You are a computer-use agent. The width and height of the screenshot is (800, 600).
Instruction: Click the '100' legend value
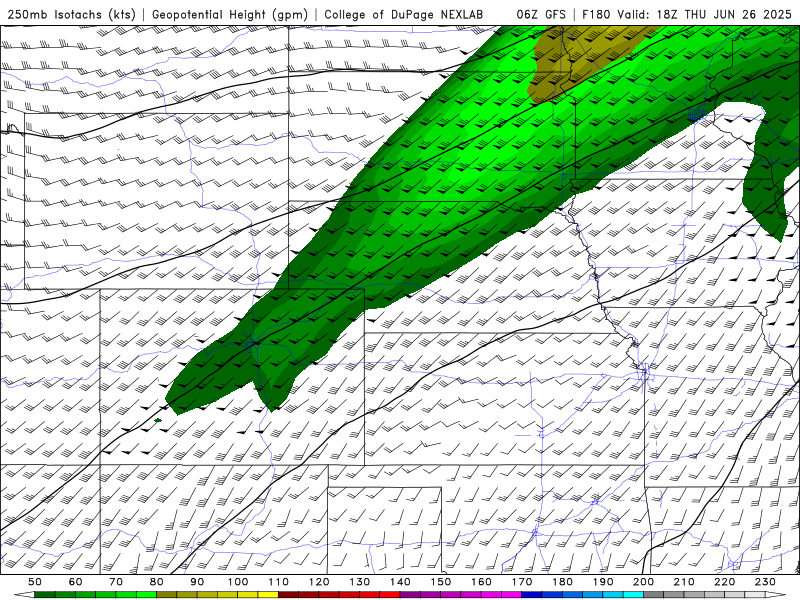238,582
